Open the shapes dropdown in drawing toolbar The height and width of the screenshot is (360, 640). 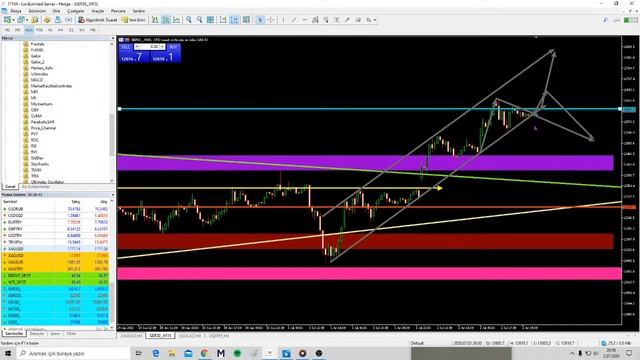pos(370,20)
